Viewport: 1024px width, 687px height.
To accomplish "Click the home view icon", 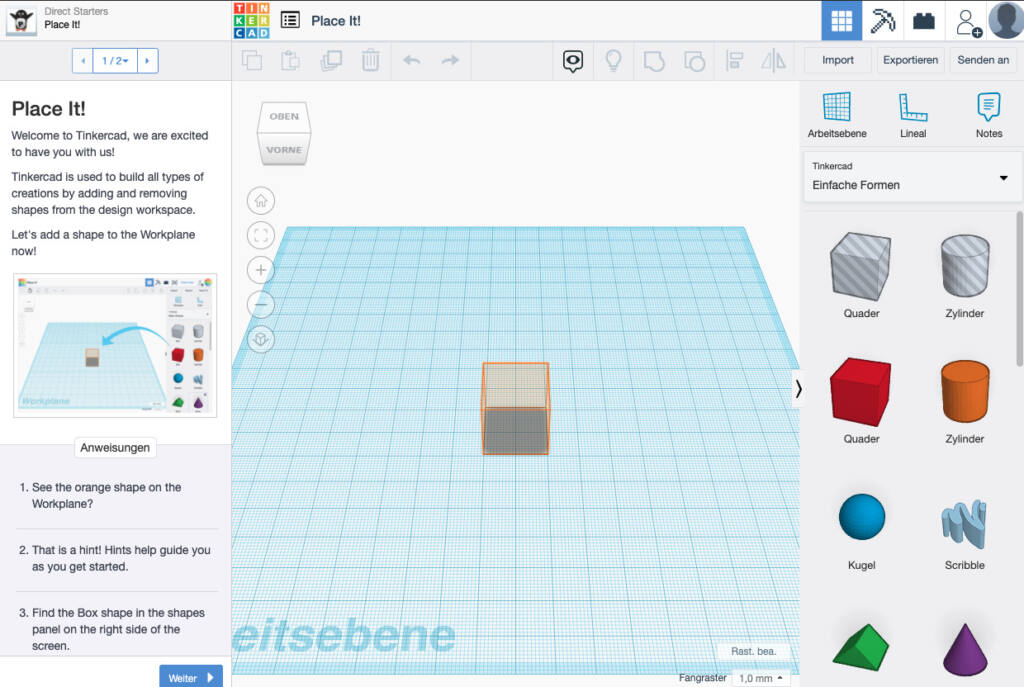I will (261, 200).
